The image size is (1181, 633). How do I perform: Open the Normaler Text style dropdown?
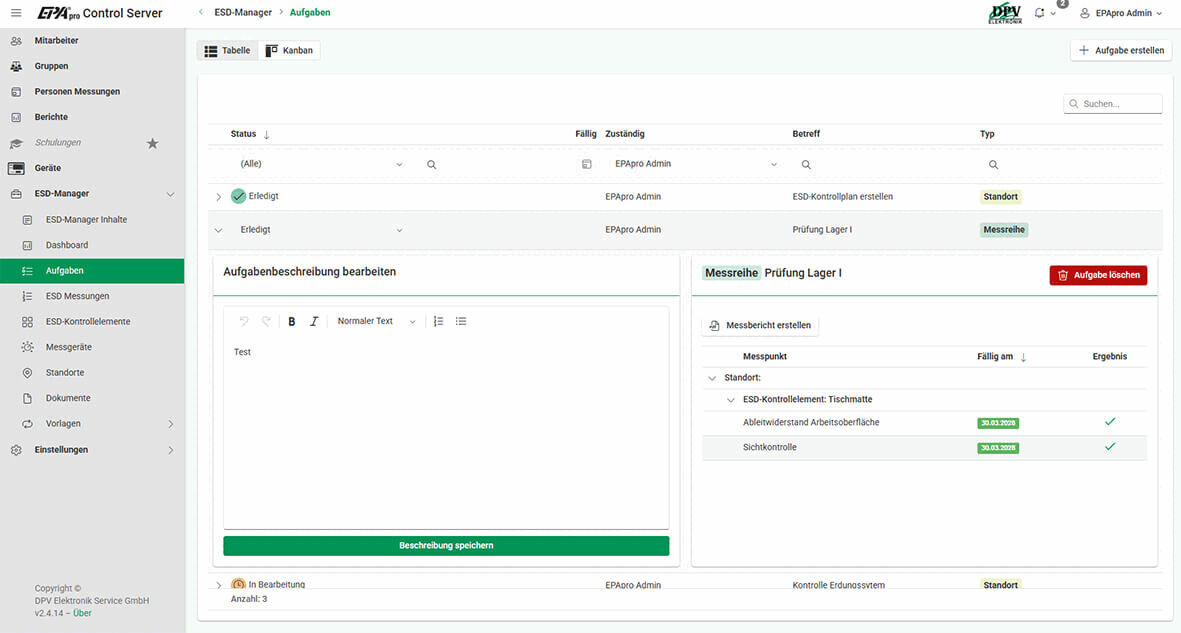pos(376,321)
